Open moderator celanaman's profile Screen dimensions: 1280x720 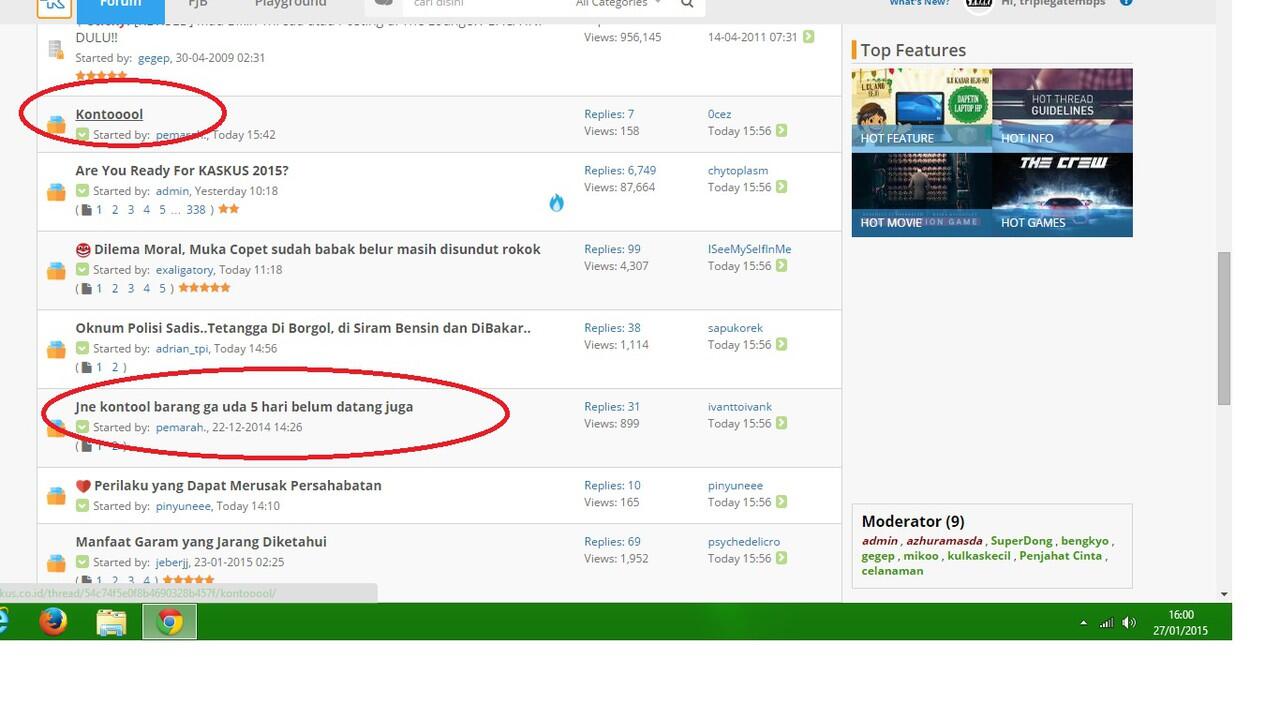pos(892,571)
